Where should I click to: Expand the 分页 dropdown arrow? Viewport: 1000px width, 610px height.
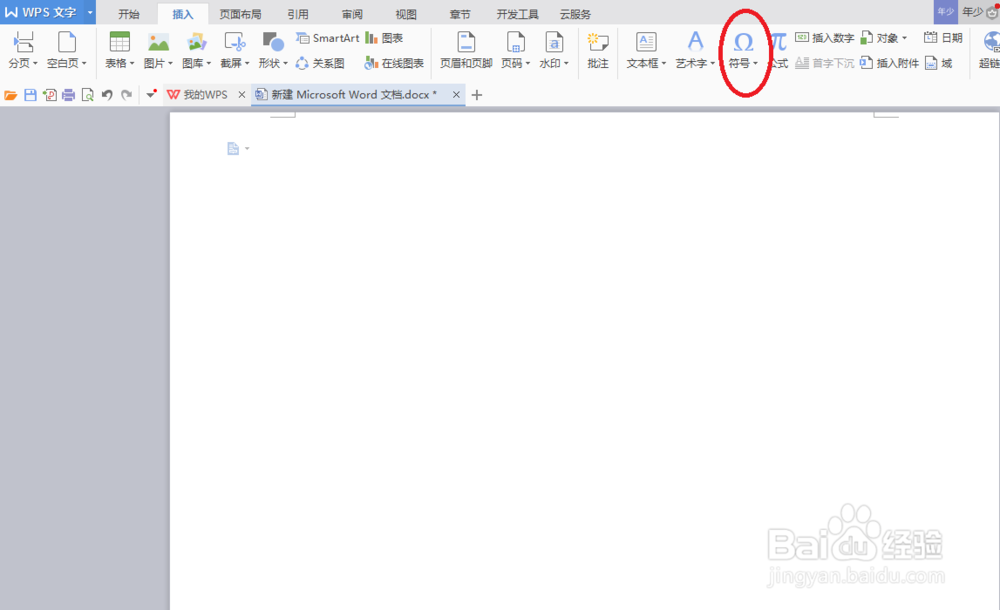click(35, 63)
